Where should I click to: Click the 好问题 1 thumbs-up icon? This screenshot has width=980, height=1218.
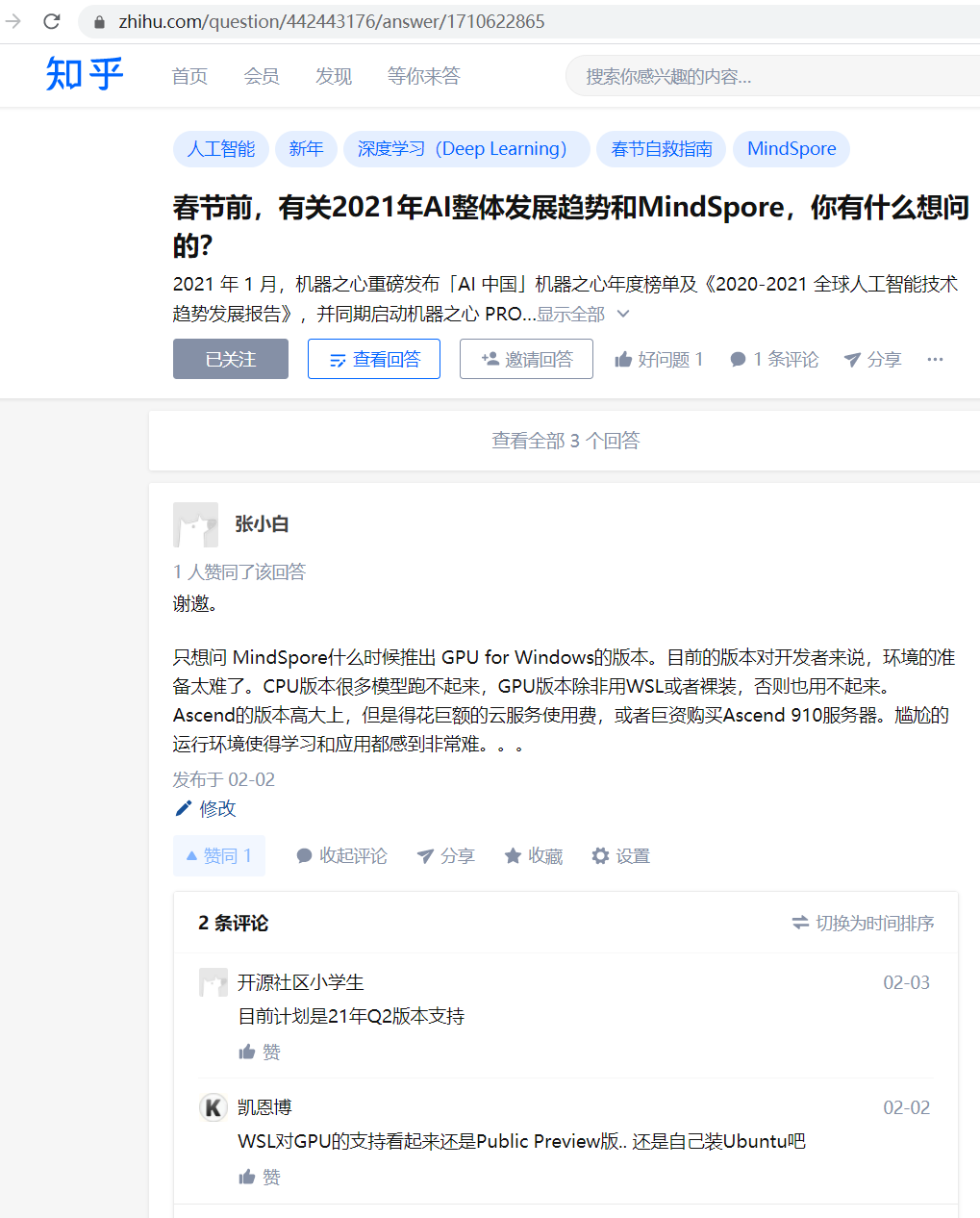click(624, 359)
